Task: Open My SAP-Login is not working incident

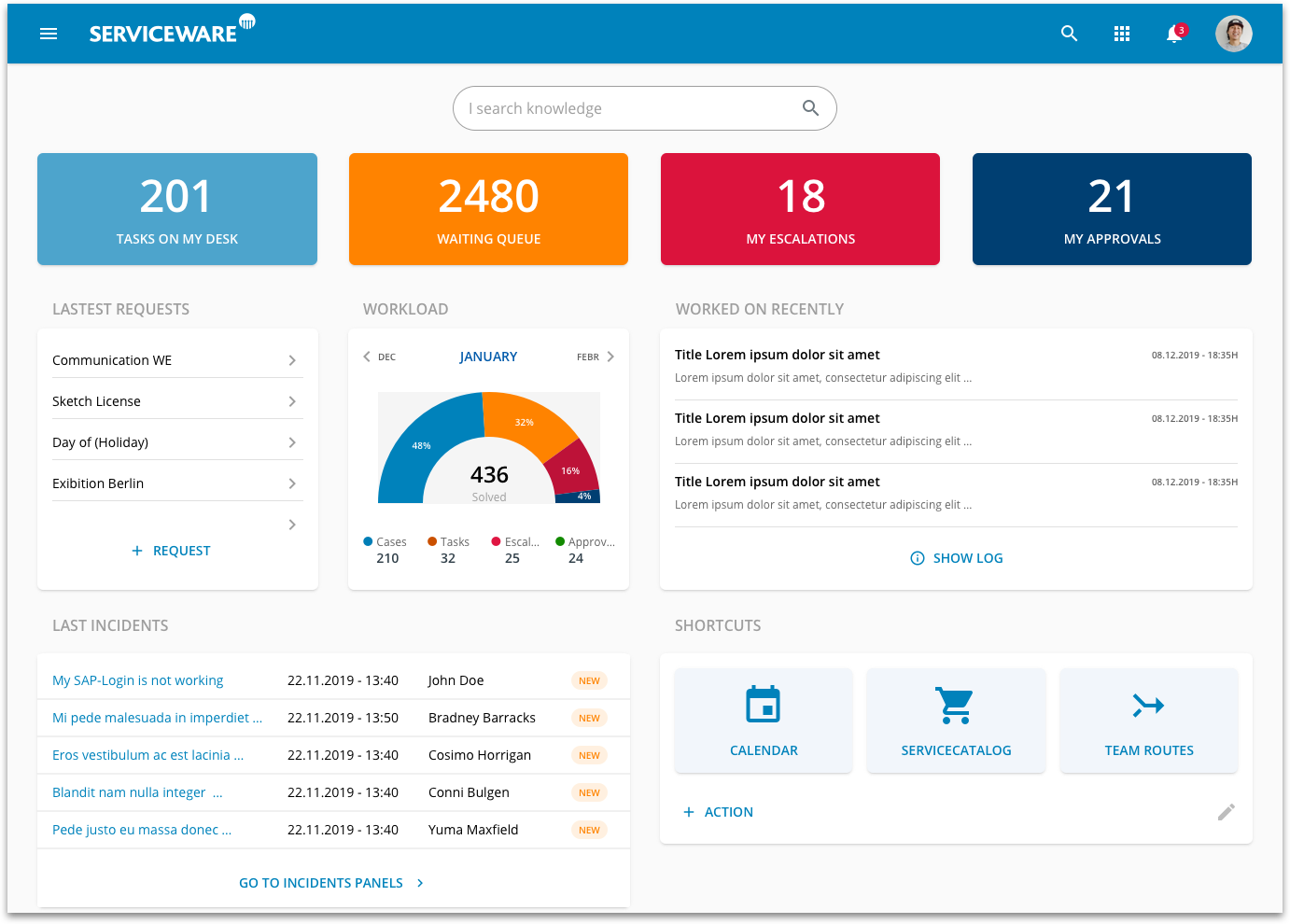Action: coord(138,680)
